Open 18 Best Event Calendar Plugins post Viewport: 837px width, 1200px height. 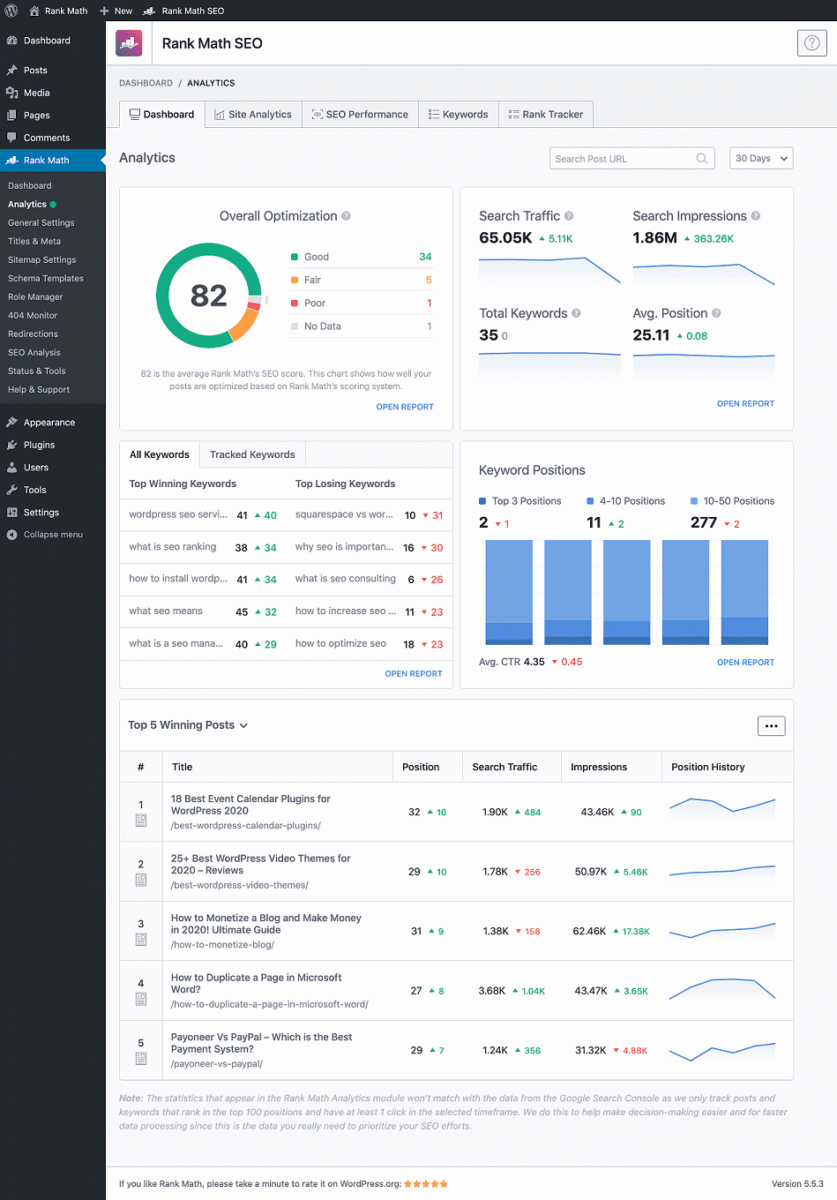tap(250, 805)
